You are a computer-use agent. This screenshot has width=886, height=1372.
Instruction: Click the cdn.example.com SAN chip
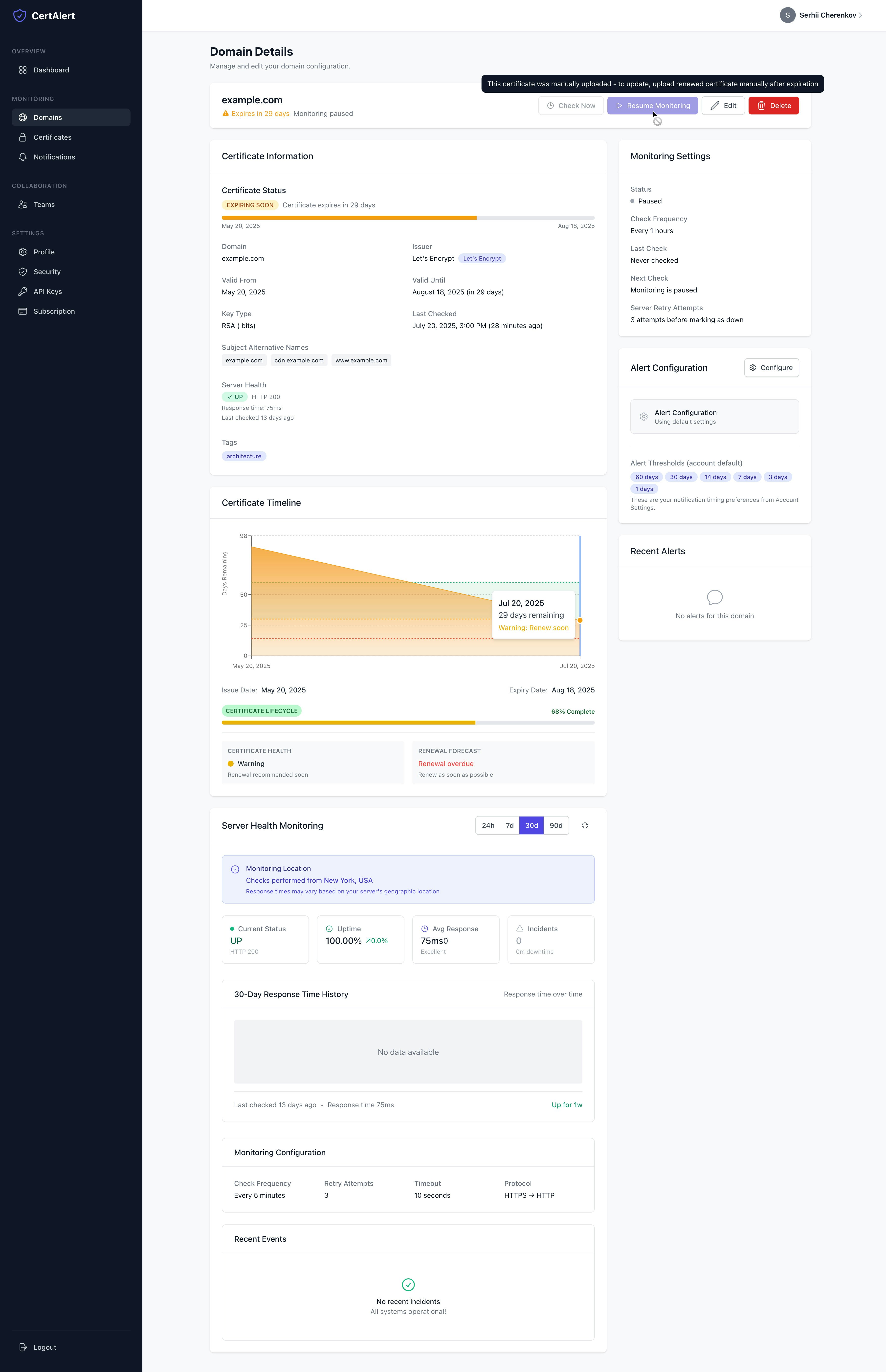(x=299, y=361)
